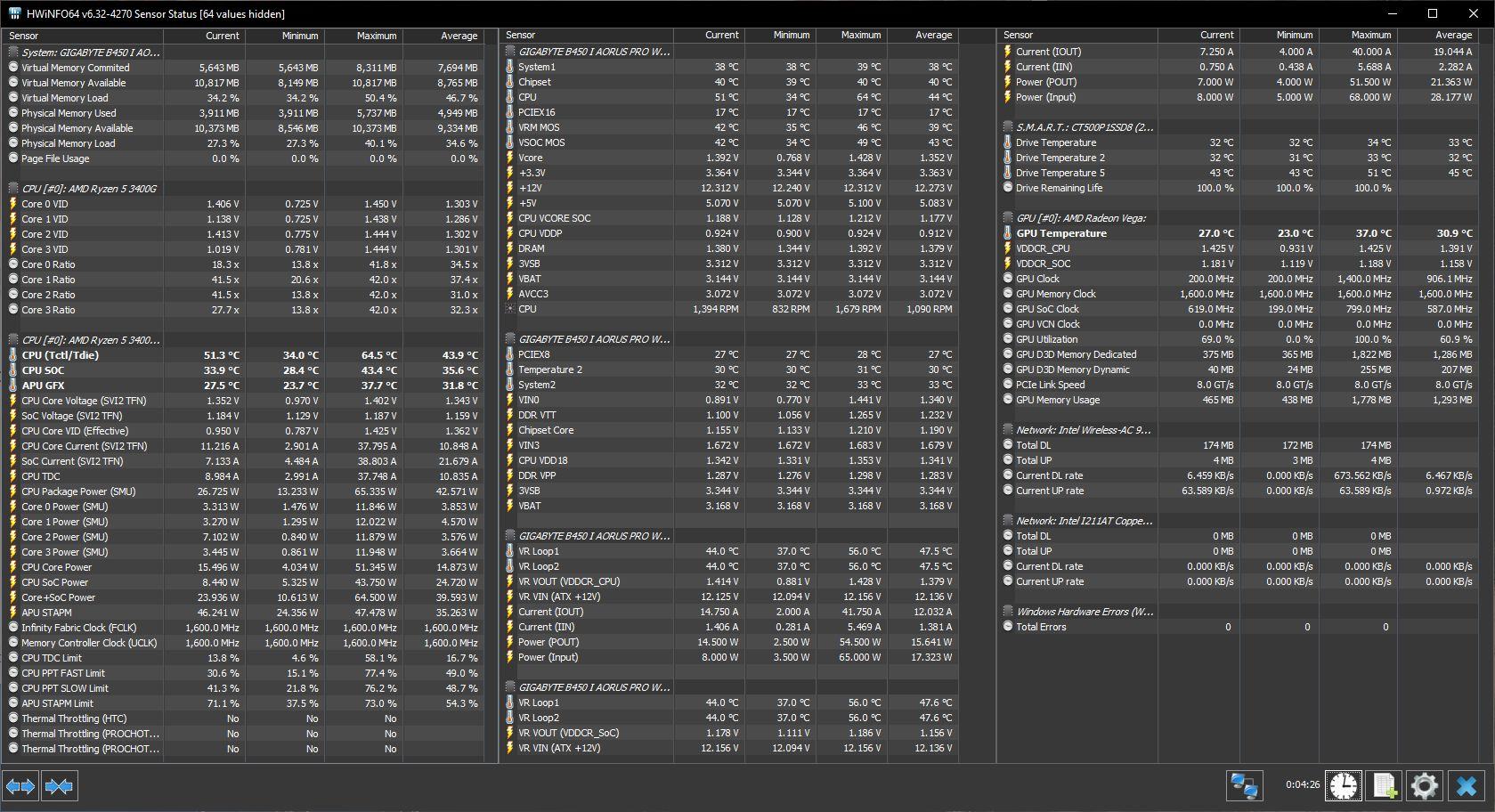Select the Page File Usage row
This screenshot has height=812, width=1495.
pos(242,158)
